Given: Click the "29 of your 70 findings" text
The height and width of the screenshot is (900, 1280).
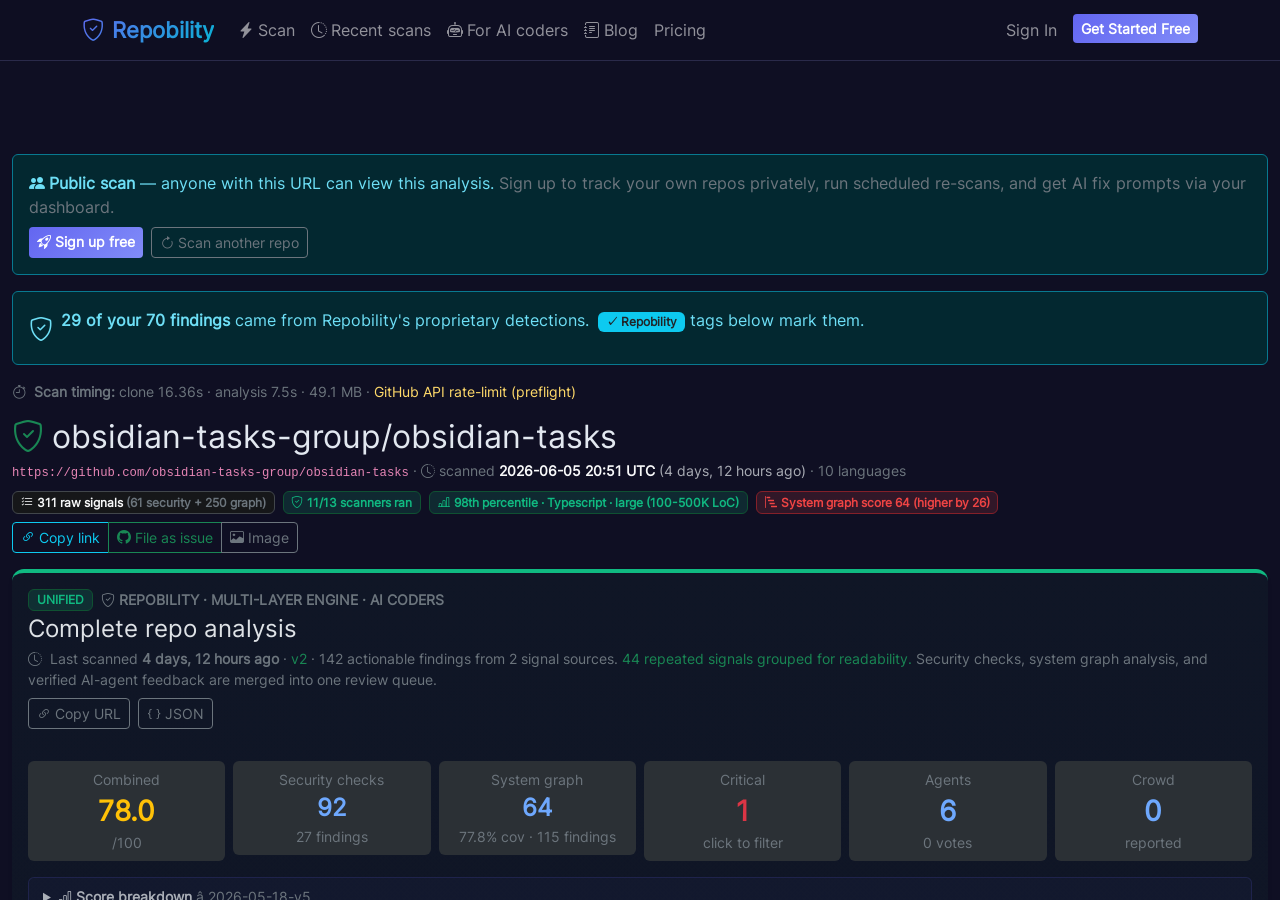Looking at the screenshot, I should [146, 320].
